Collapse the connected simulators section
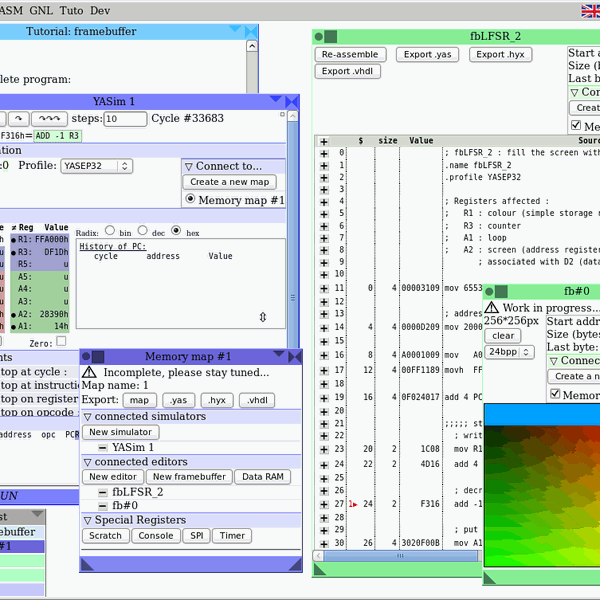The image size is (600, 600). click(87, 416)
